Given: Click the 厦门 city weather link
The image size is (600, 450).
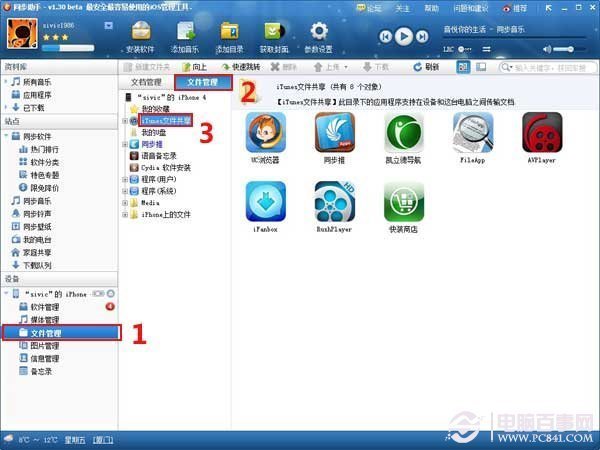Looking at the screenshot, I should pos(103,440).
